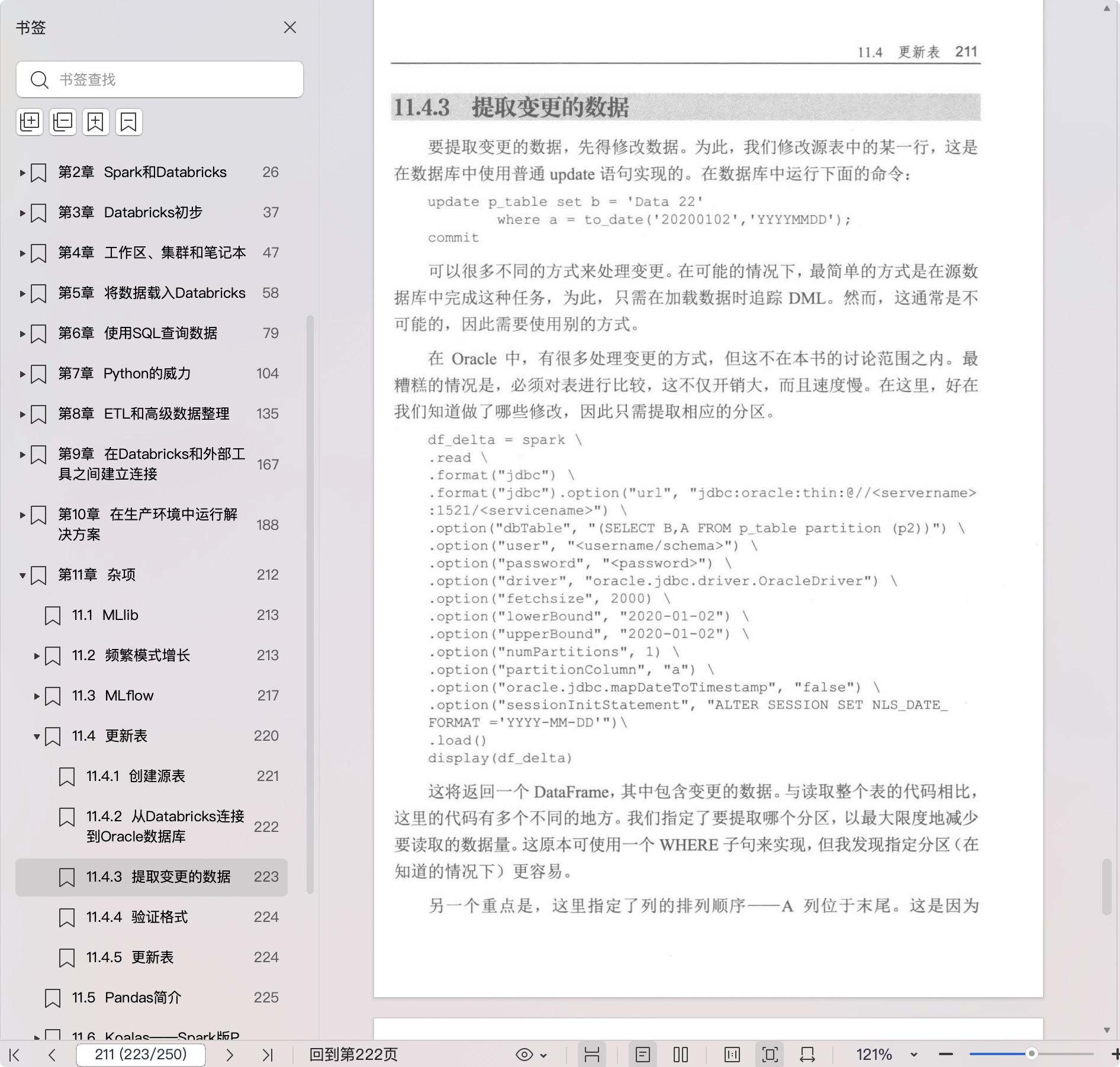Click the remove bookmark icon
The image size is (1120, 1067).
[x=128, y=122]
